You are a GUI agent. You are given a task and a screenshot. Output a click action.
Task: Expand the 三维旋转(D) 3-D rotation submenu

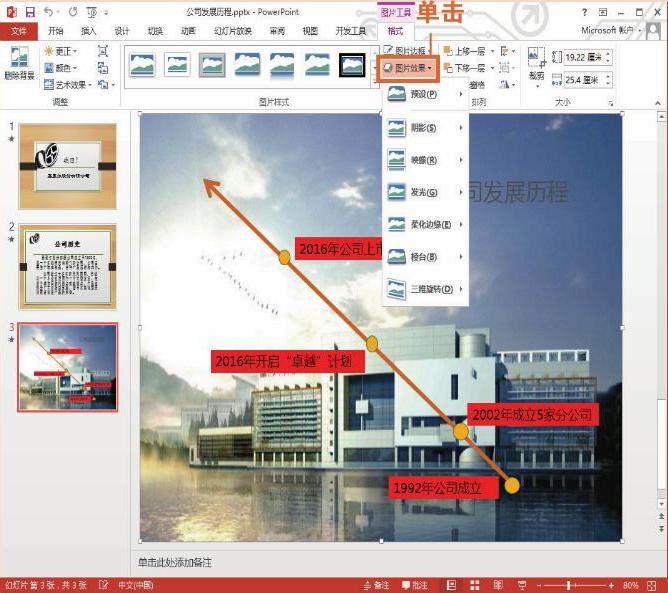point(425,289)
